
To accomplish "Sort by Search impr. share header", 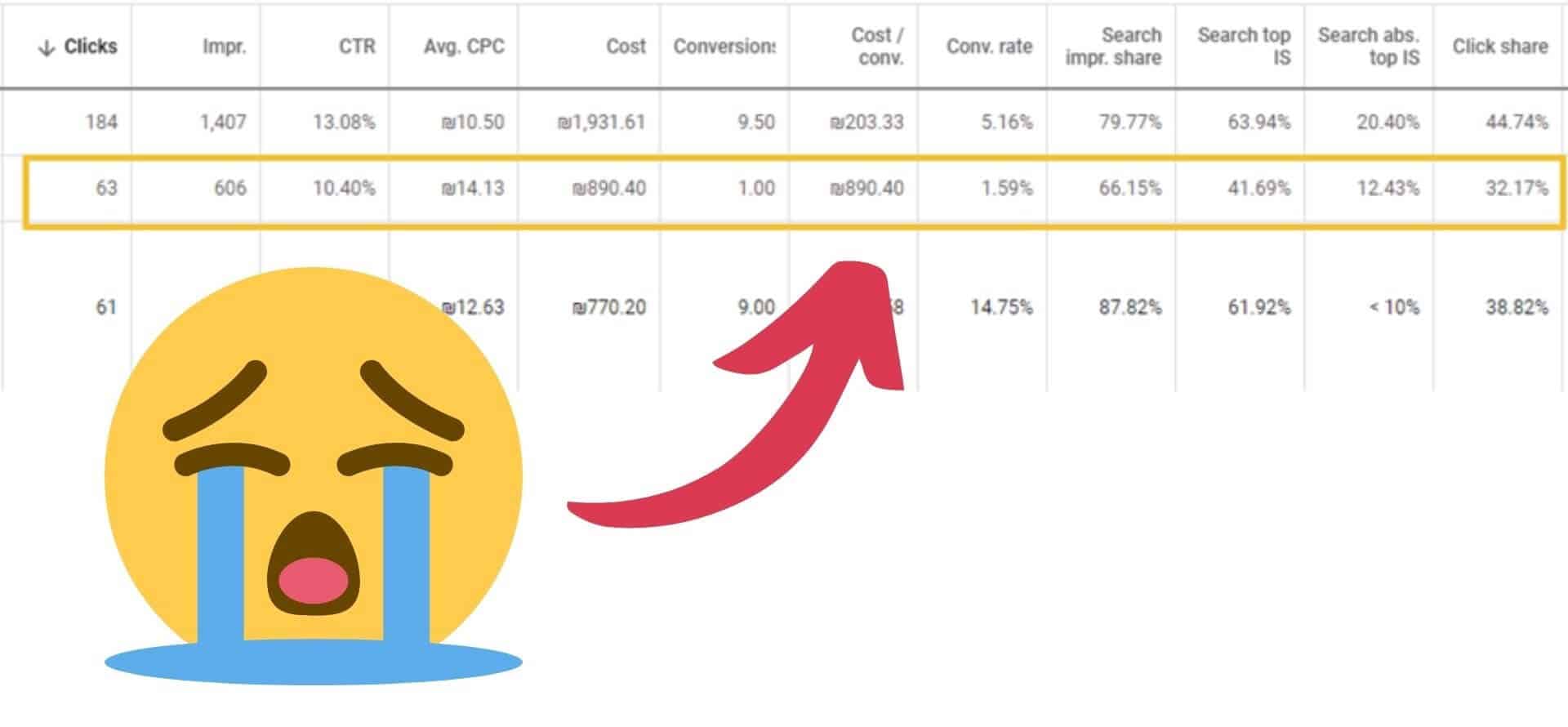I will click(1113, 47).
